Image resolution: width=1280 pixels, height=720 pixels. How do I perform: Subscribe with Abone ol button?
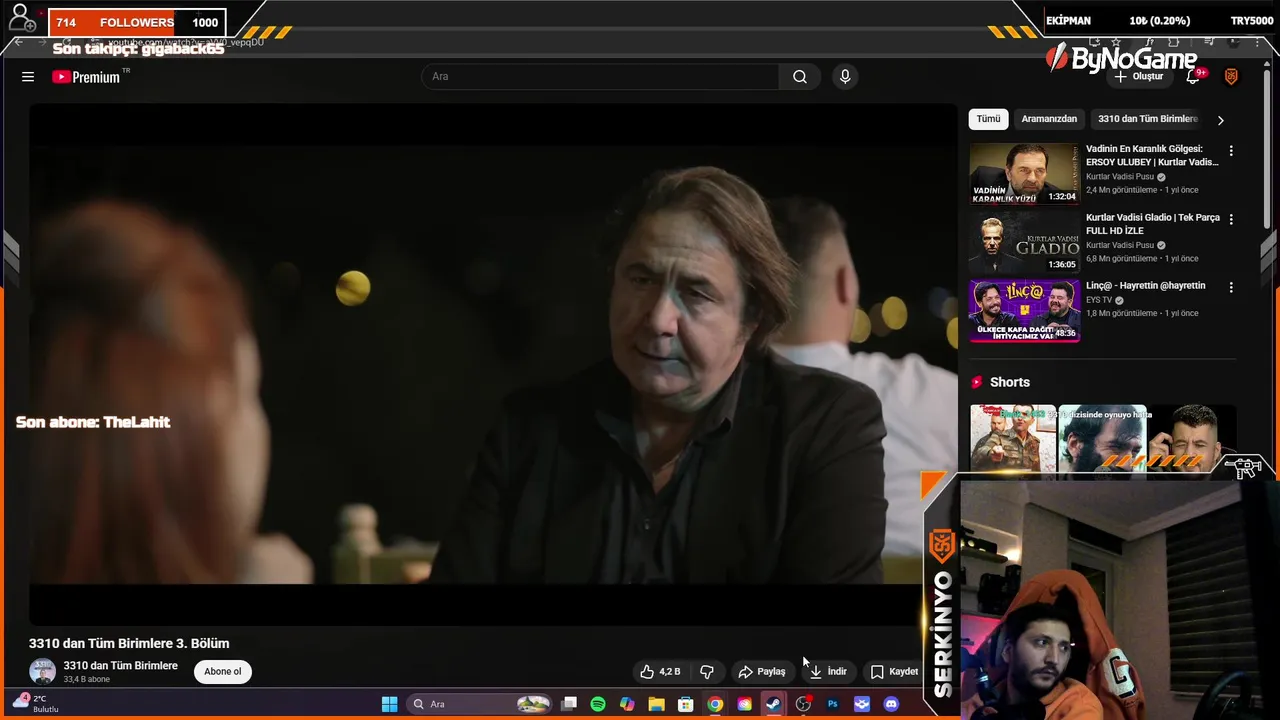[x=223, y=672]
